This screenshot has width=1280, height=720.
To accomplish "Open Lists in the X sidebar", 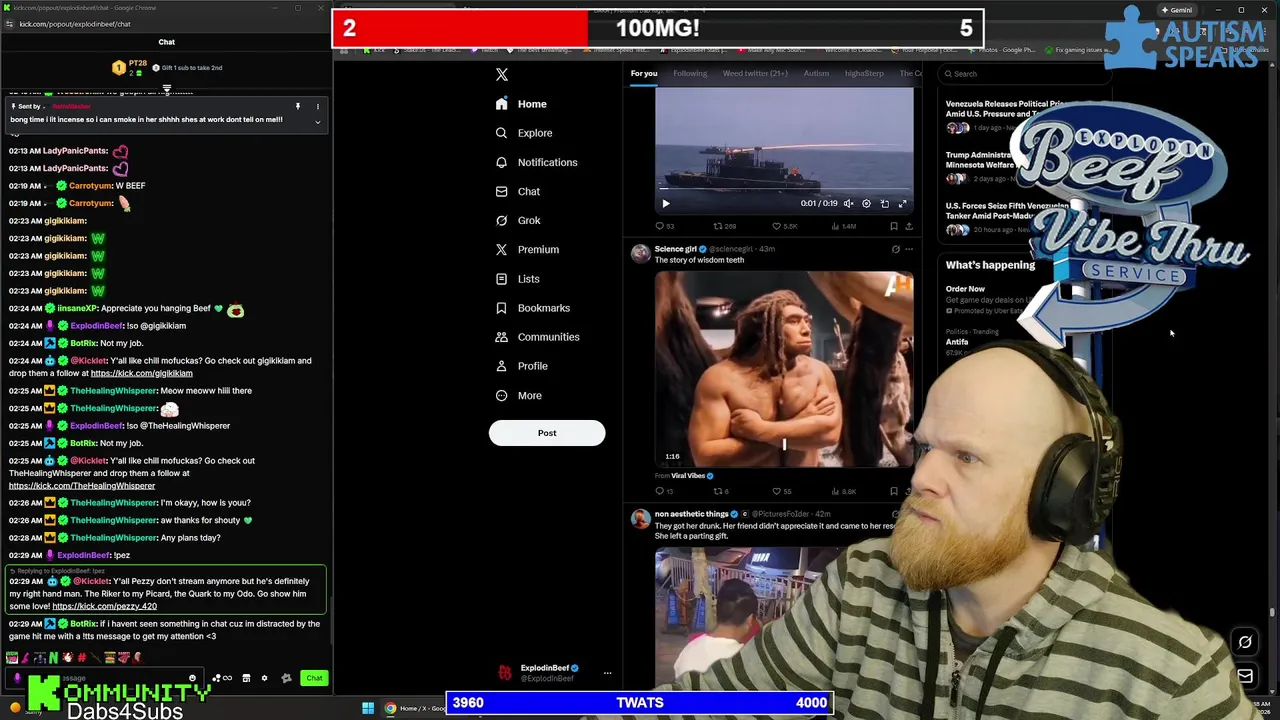I will 517,279.
